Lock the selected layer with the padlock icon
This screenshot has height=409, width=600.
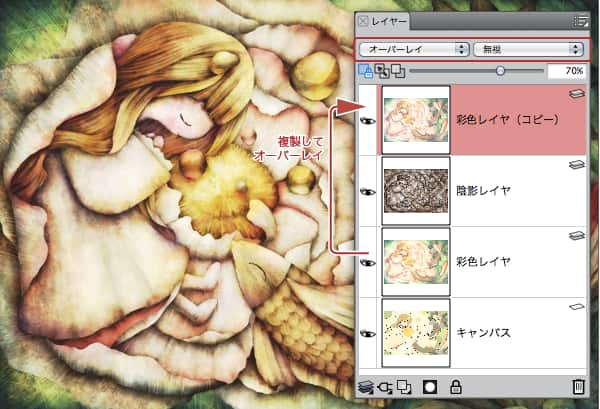pos(455,387)
